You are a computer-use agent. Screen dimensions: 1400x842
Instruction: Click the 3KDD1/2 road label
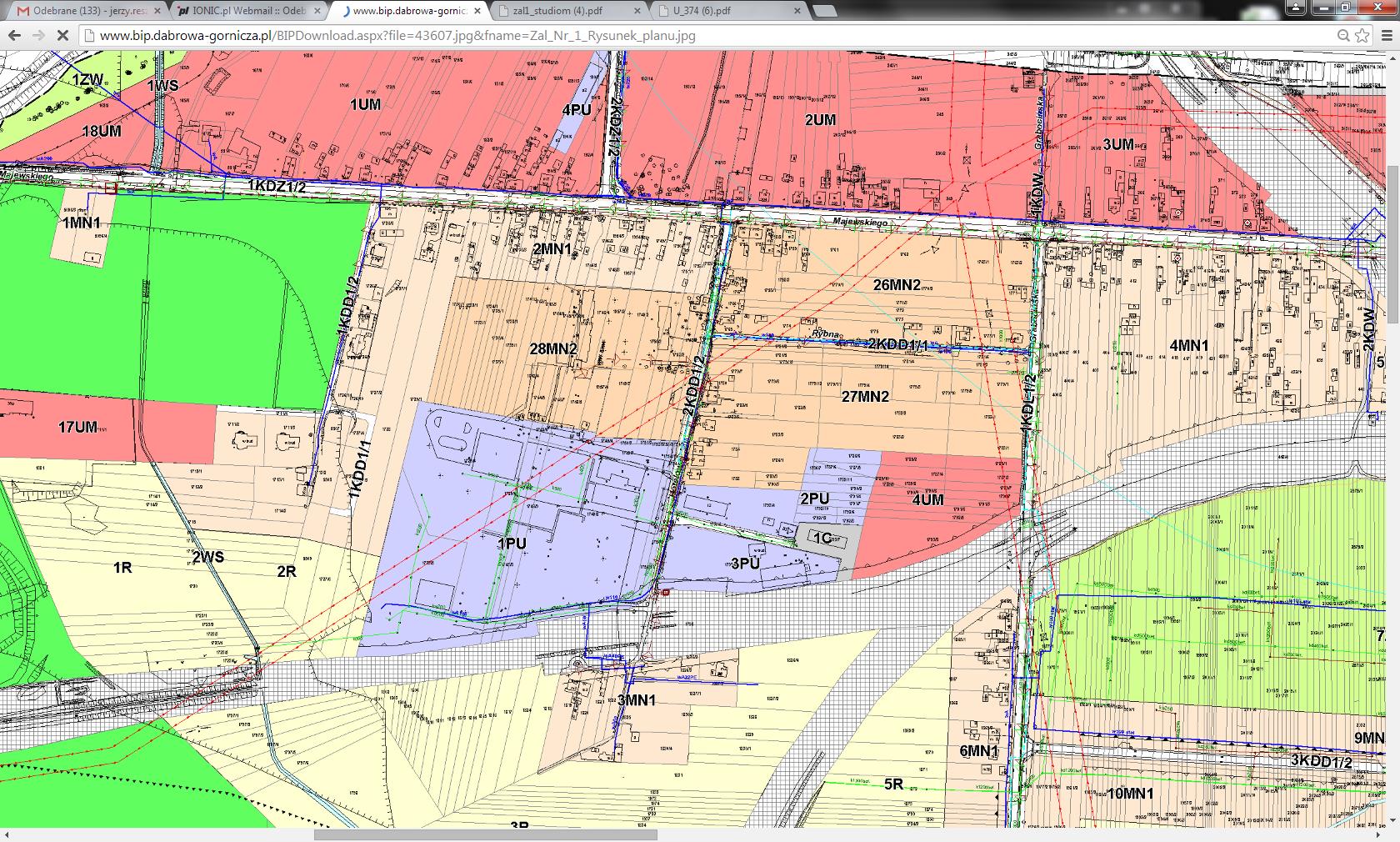[x=1322, y=761]
